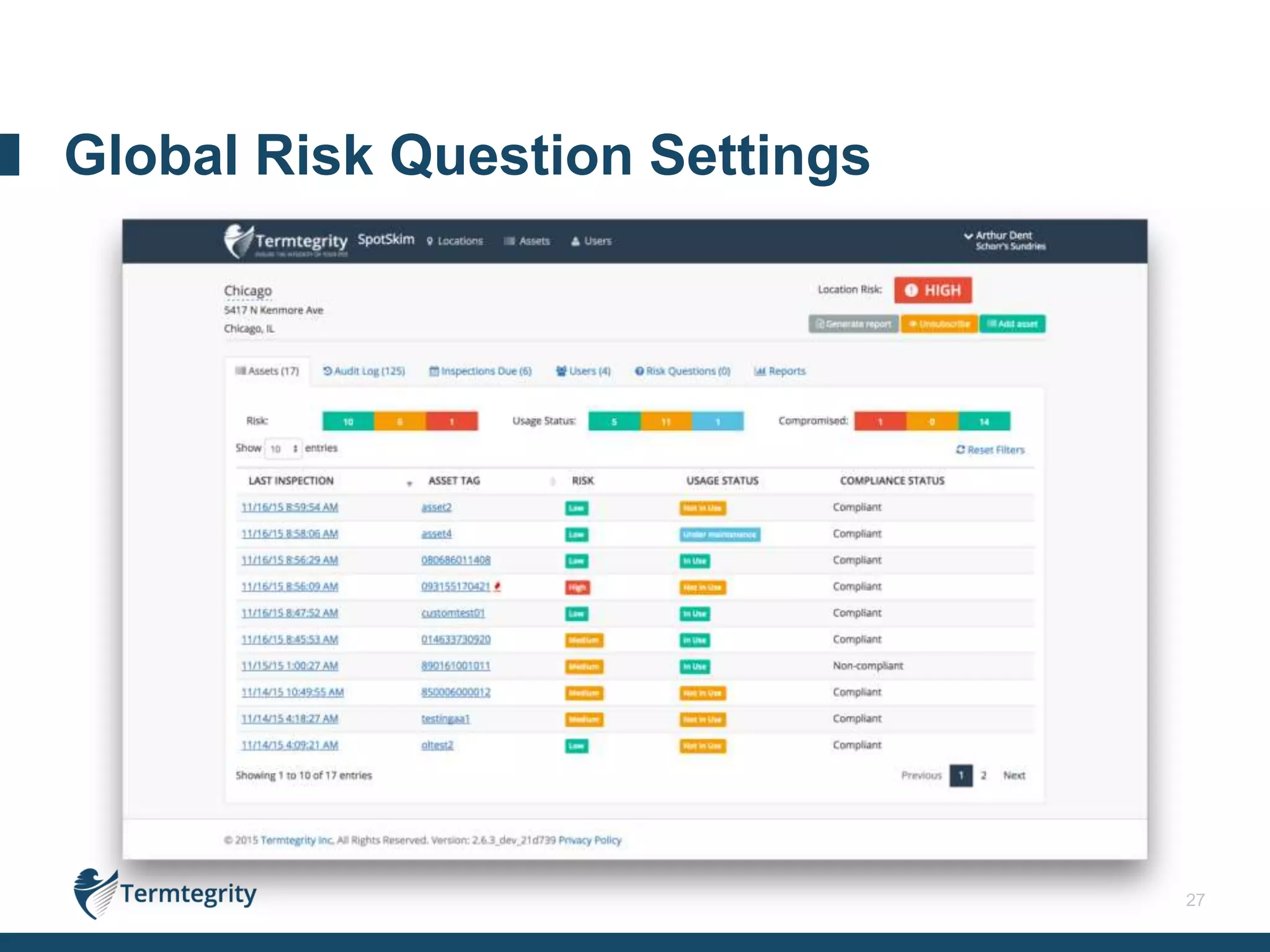1270x952 pixels.
Task: Open the Risk Questions (0) tab
Action: (x=683, y=371)
